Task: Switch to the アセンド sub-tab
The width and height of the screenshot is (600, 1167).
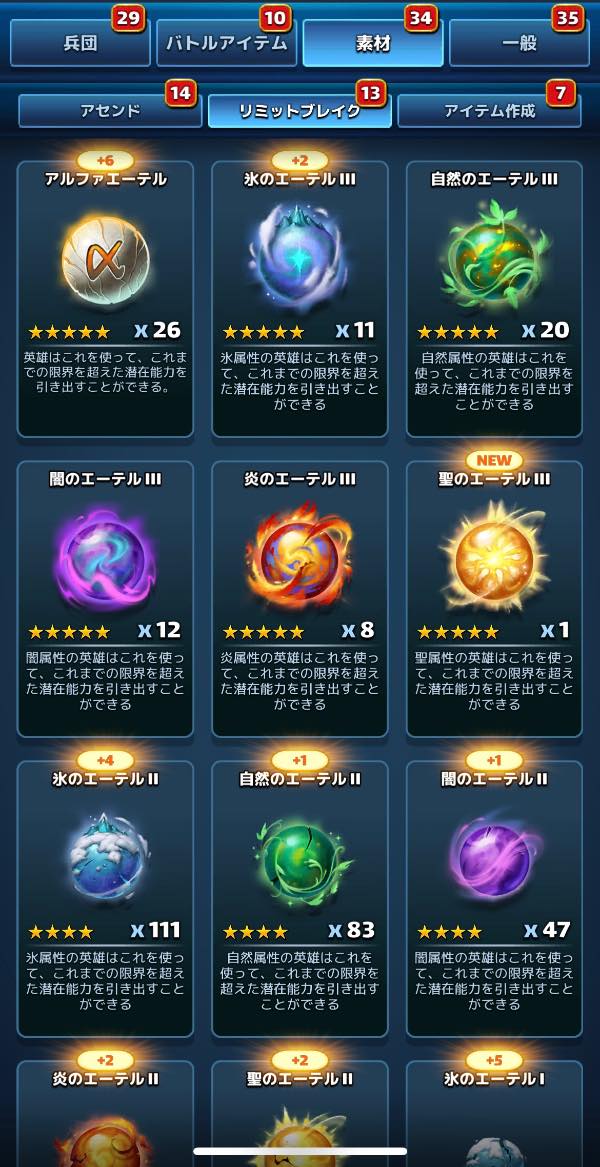Action: coord(109,111)
